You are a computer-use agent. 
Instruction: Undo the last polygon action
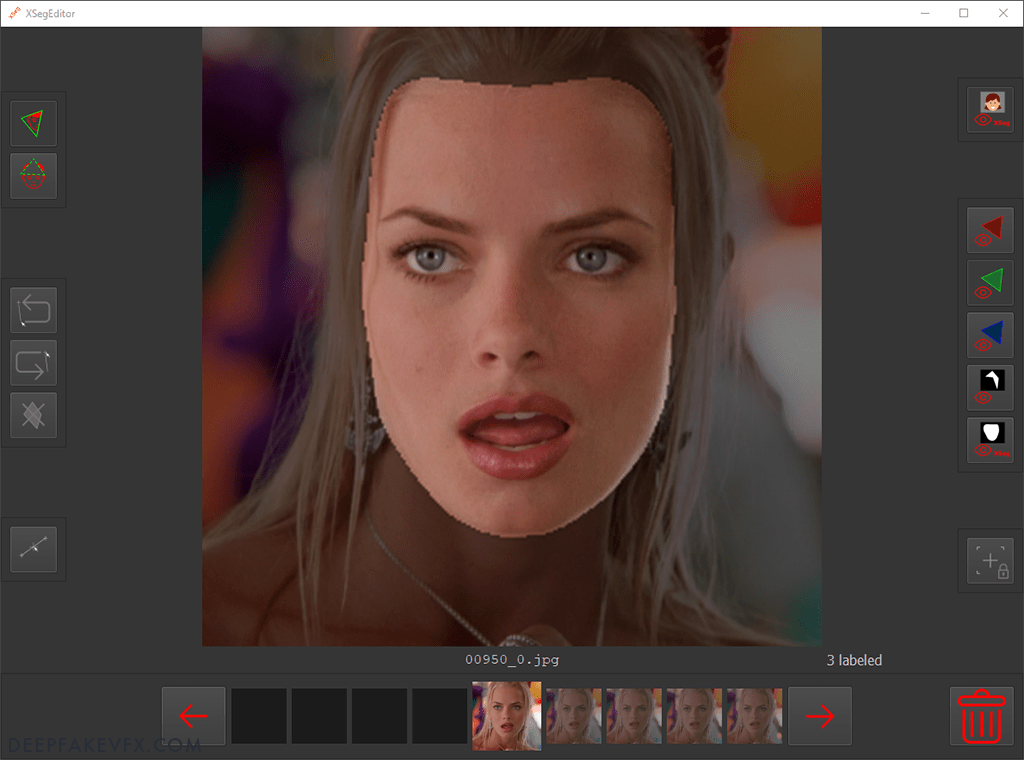[x=33, y=310]
